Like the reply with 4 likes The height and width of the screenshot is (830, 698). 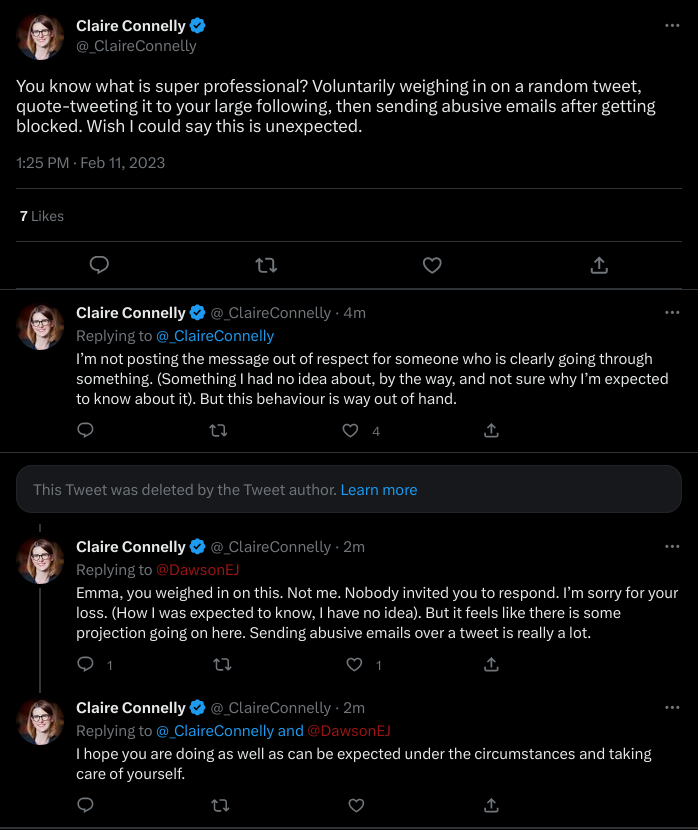click(350, 430)
